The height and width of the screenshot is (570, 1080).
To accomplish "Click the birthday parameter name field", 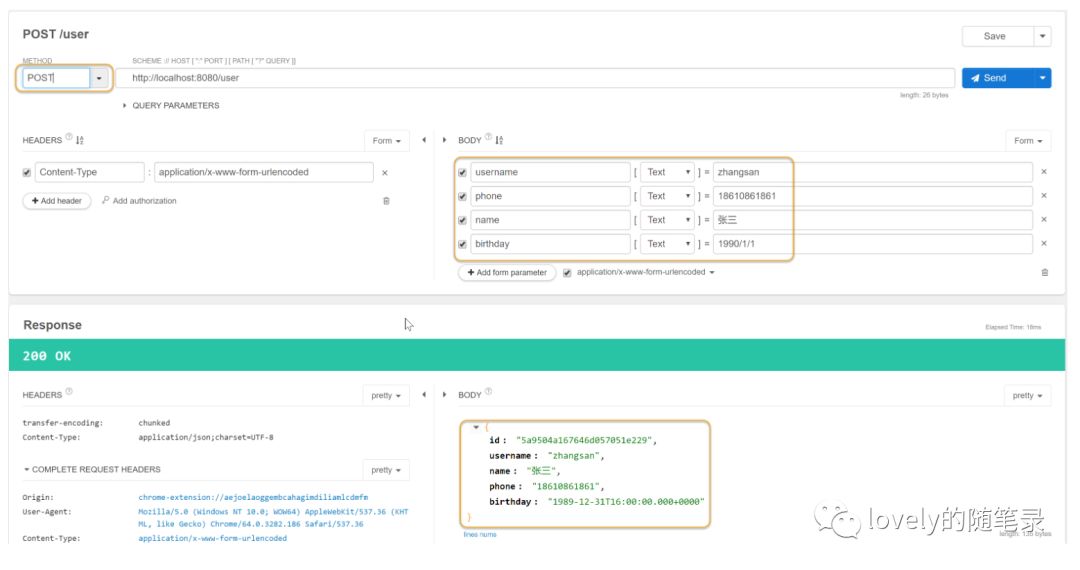I will coord(550,244).
